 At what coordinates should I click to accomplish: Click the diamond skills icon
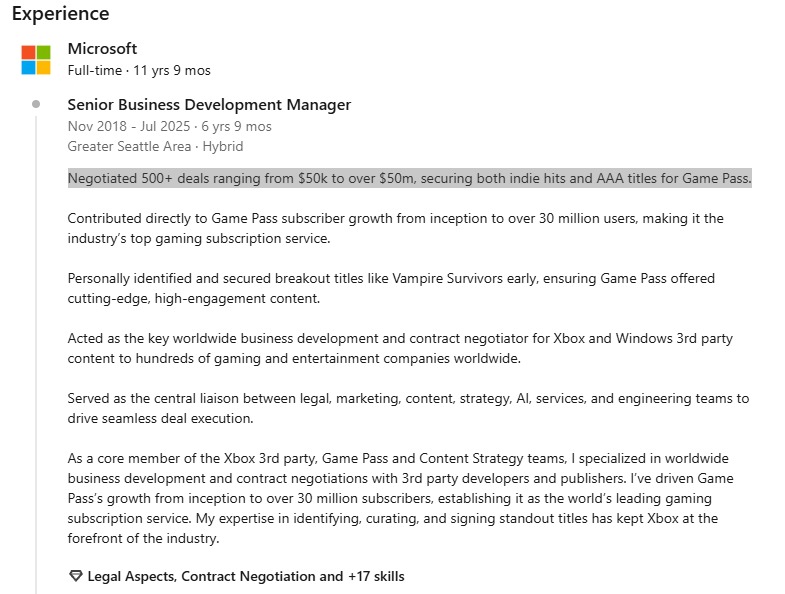tap(75, 576)
